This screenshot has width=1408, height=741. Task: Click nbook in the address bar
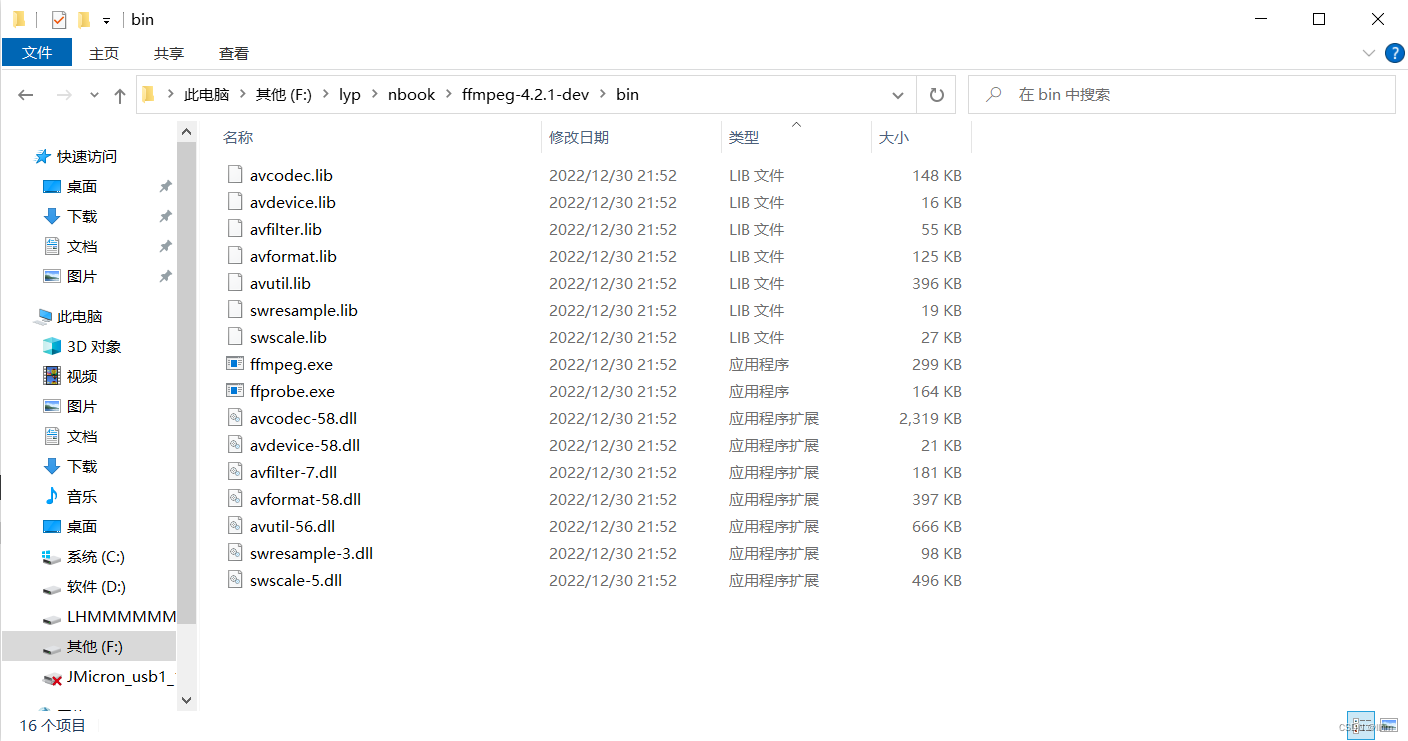(x=412, y=95)
